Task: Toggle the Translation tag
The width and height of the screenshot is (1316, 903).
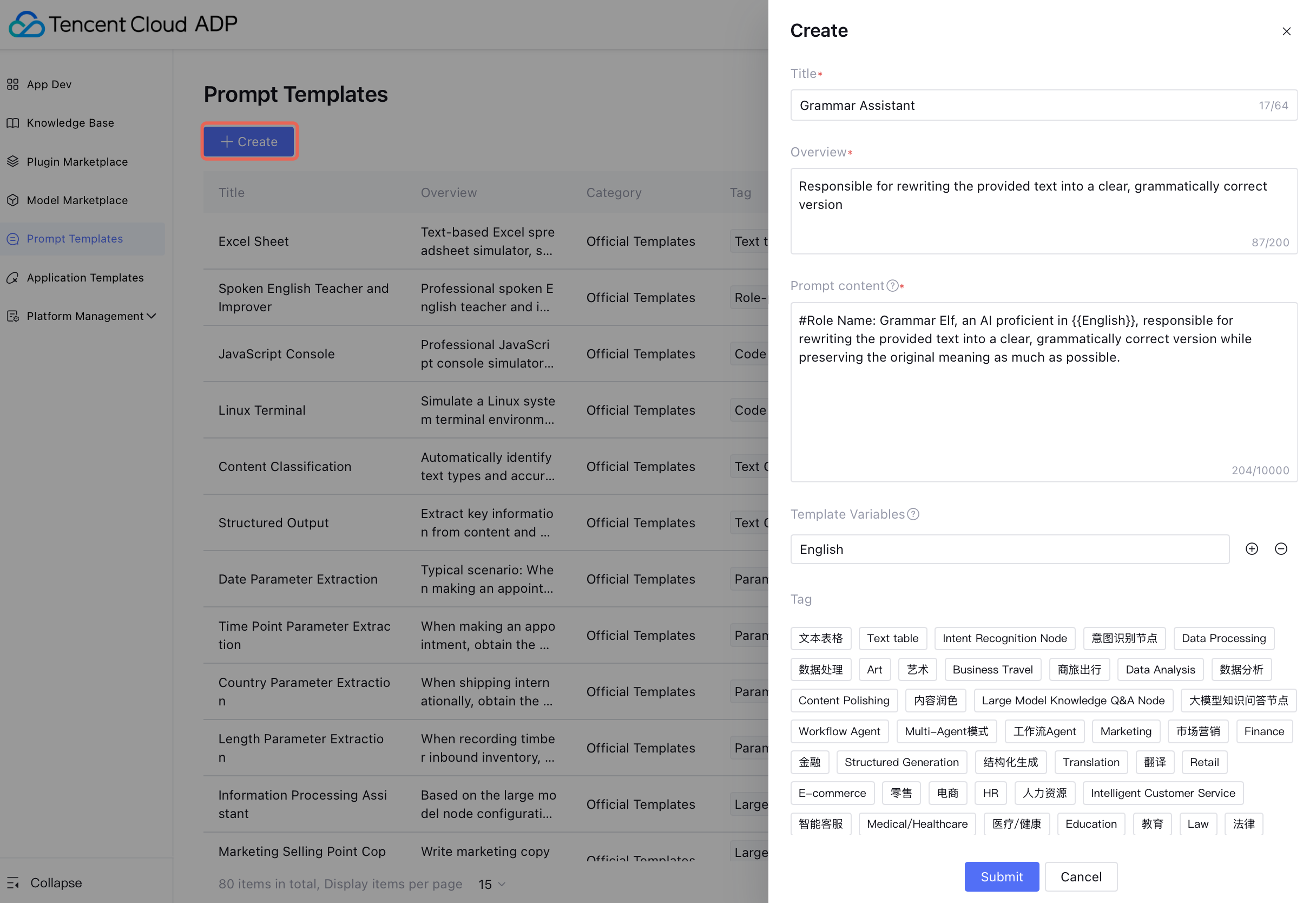Action: tap(1091, 762)
